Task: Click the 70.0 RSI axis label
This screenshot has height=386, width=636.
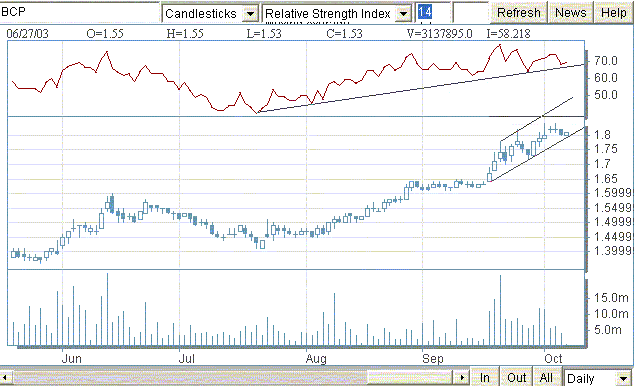Action: [x=606, y=61]
